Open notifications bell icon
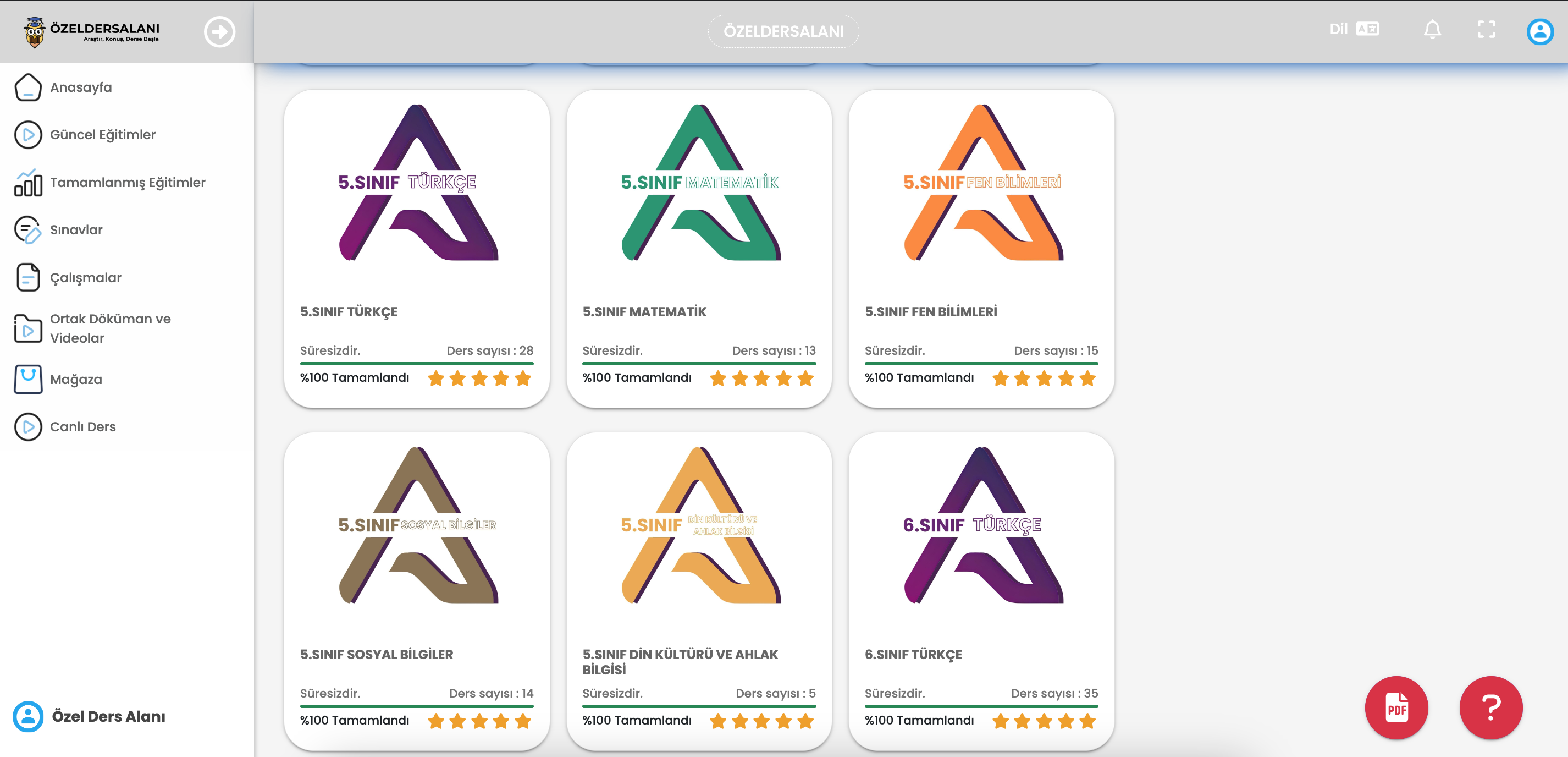The height and width of the screenshot is (757, 1568). pyautogui.click(x=1432, y=29)
